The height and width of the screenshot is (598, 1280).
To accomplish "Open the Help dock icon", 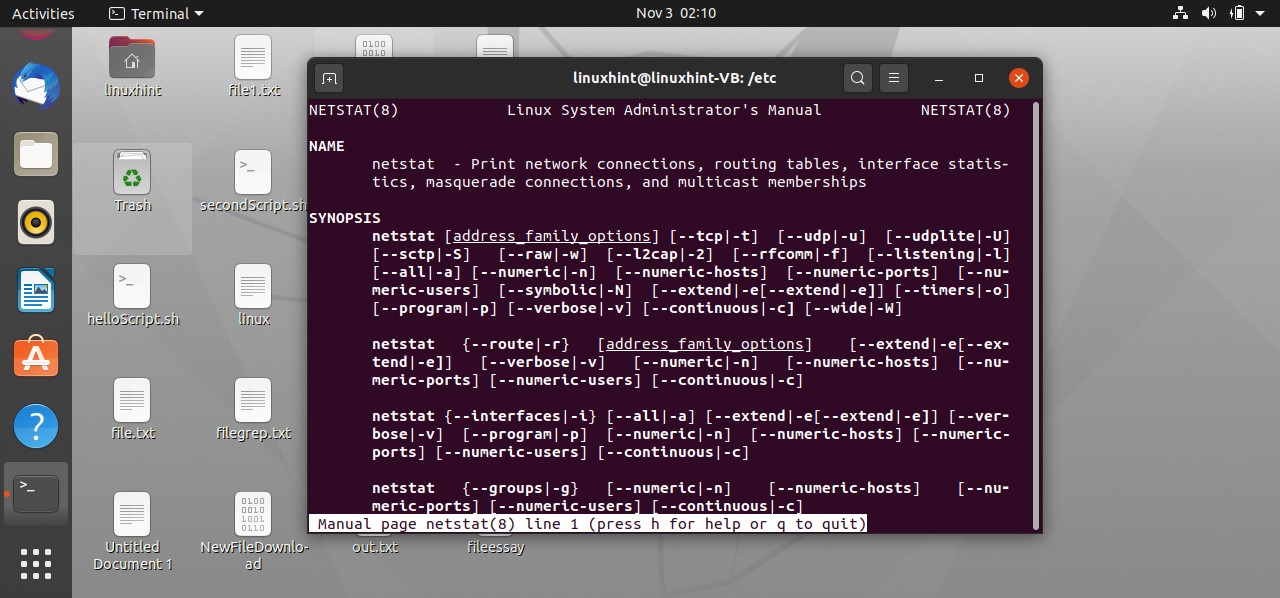I will 36,426.
